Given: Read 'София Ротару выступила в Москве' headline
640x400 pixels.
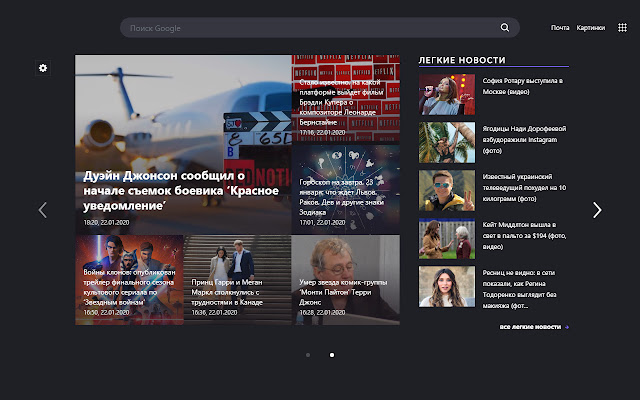Looking at the screenshot, I should point(523,86).
